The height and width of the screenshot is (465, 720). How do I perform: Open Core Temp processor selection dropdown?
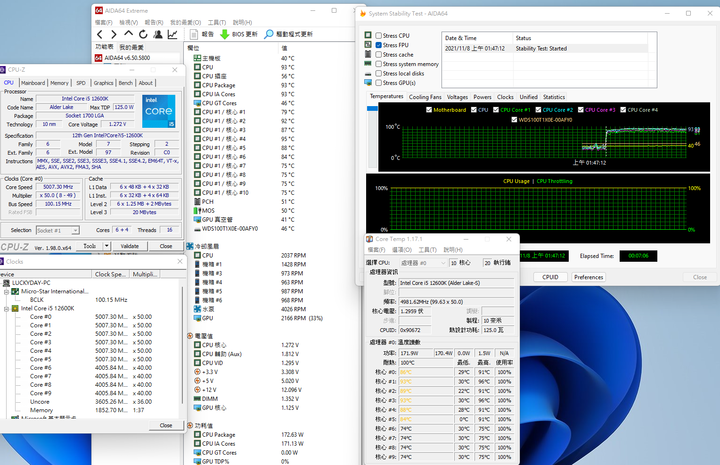422,263
